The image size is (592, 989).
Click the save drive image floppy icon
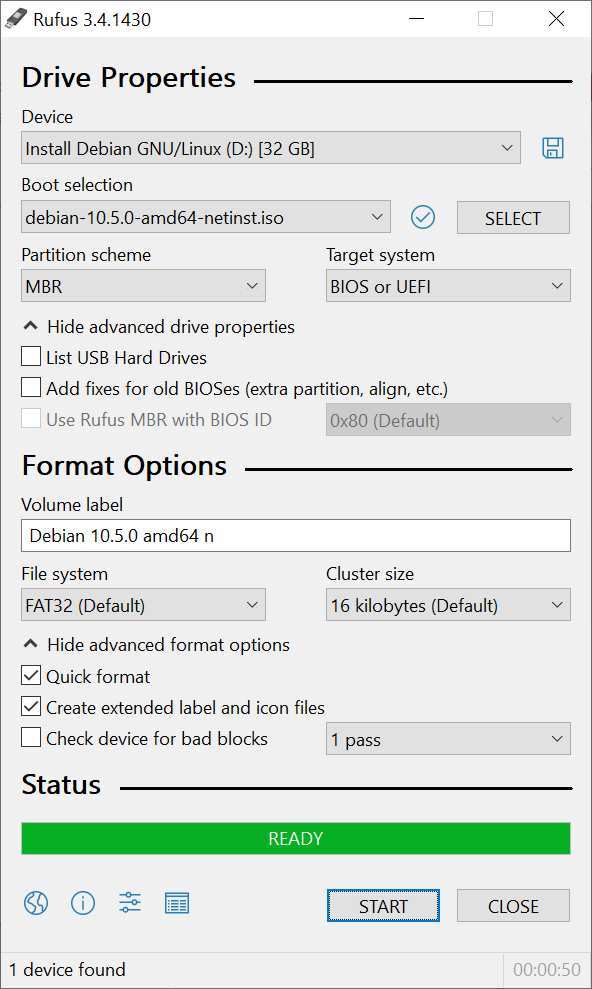point(553,148)
